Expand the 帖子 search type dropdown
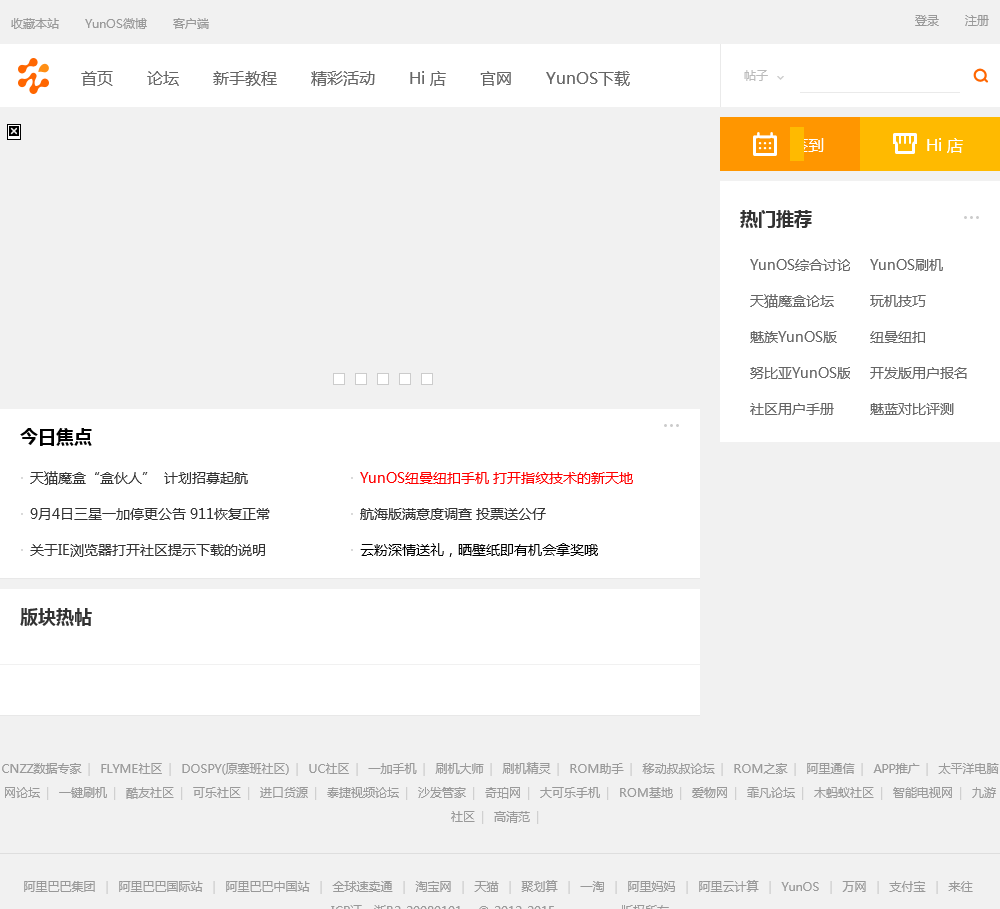 click(x=764, y=76)
